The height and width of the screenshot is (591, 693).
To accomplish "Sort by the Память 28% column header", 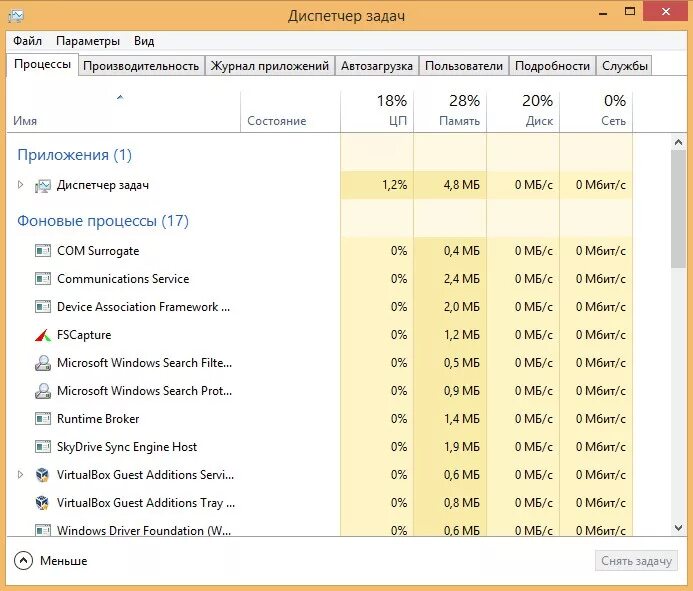I will point(450,111).
